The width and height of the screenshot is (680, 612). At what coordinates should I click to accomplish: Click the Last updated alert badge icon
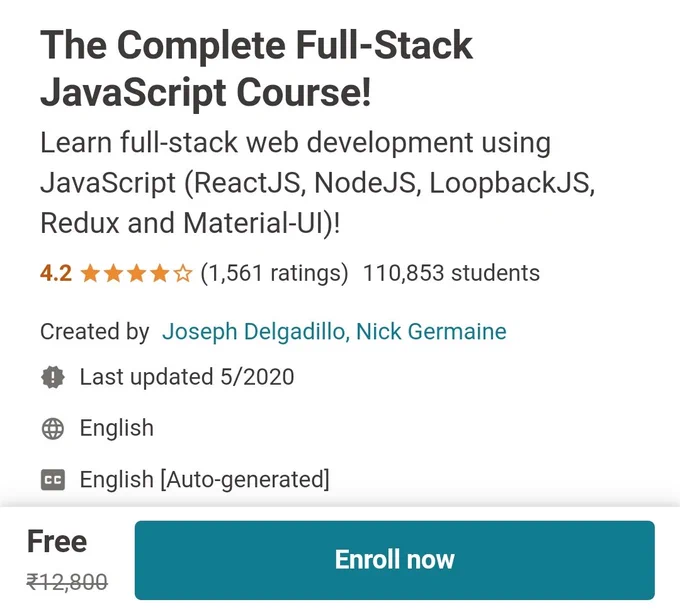click(53, 377)
